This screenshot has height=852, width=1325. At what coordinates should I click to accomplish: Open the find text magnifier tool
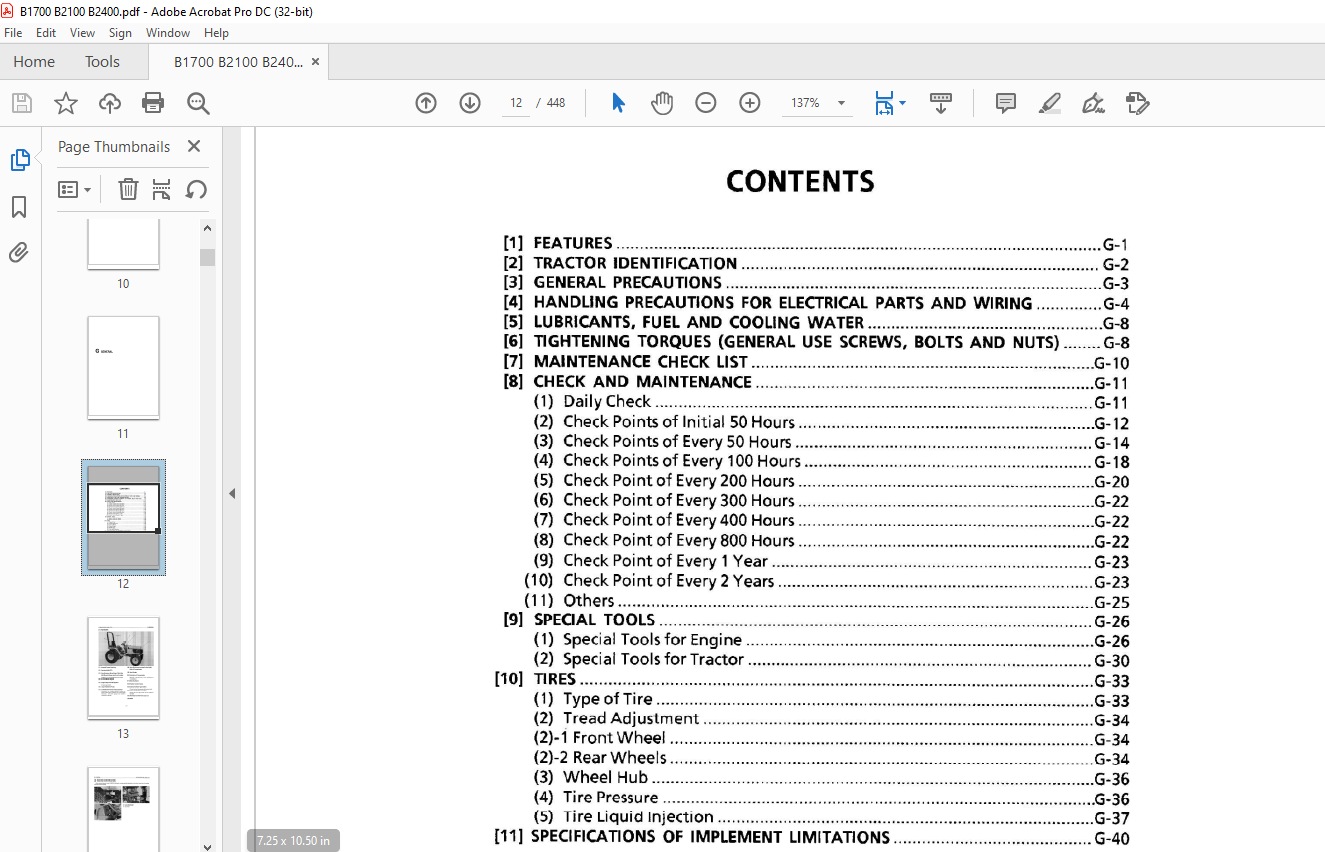(x=198, y=103)
